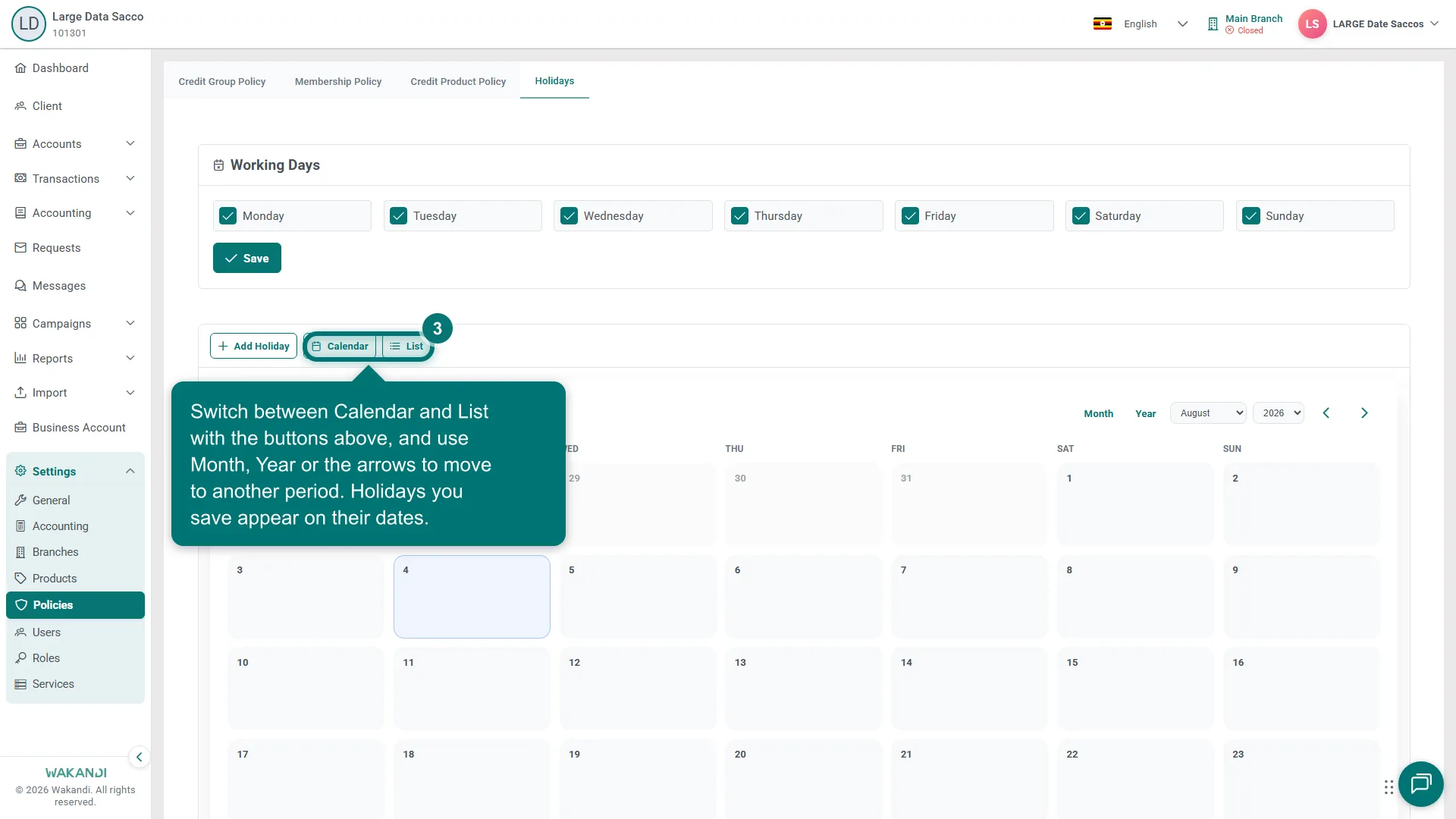The image size is (1456, 819).
Task: Click the Services list icon
Action: 20,684
